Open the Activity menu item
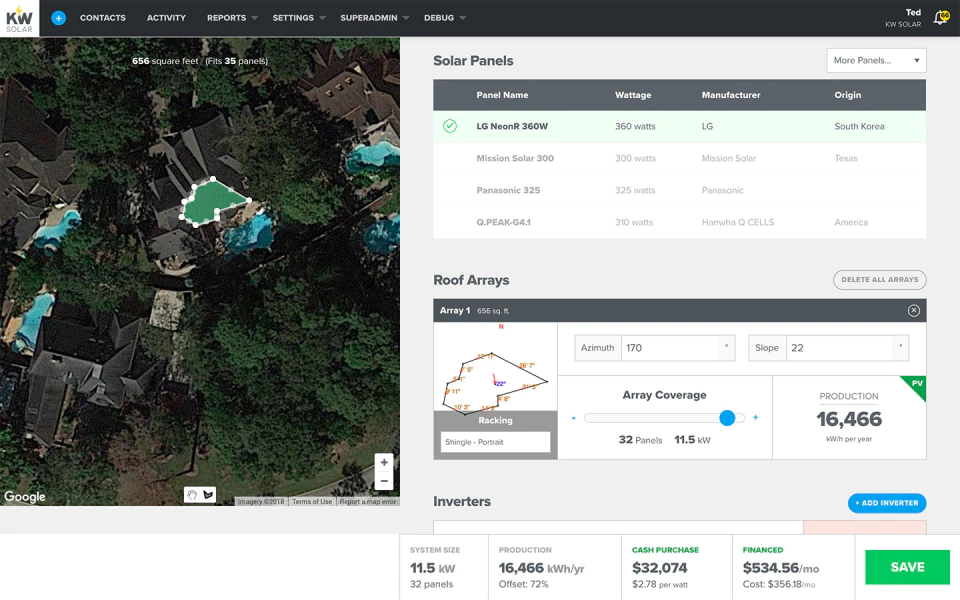 click(x=166, y=18)
